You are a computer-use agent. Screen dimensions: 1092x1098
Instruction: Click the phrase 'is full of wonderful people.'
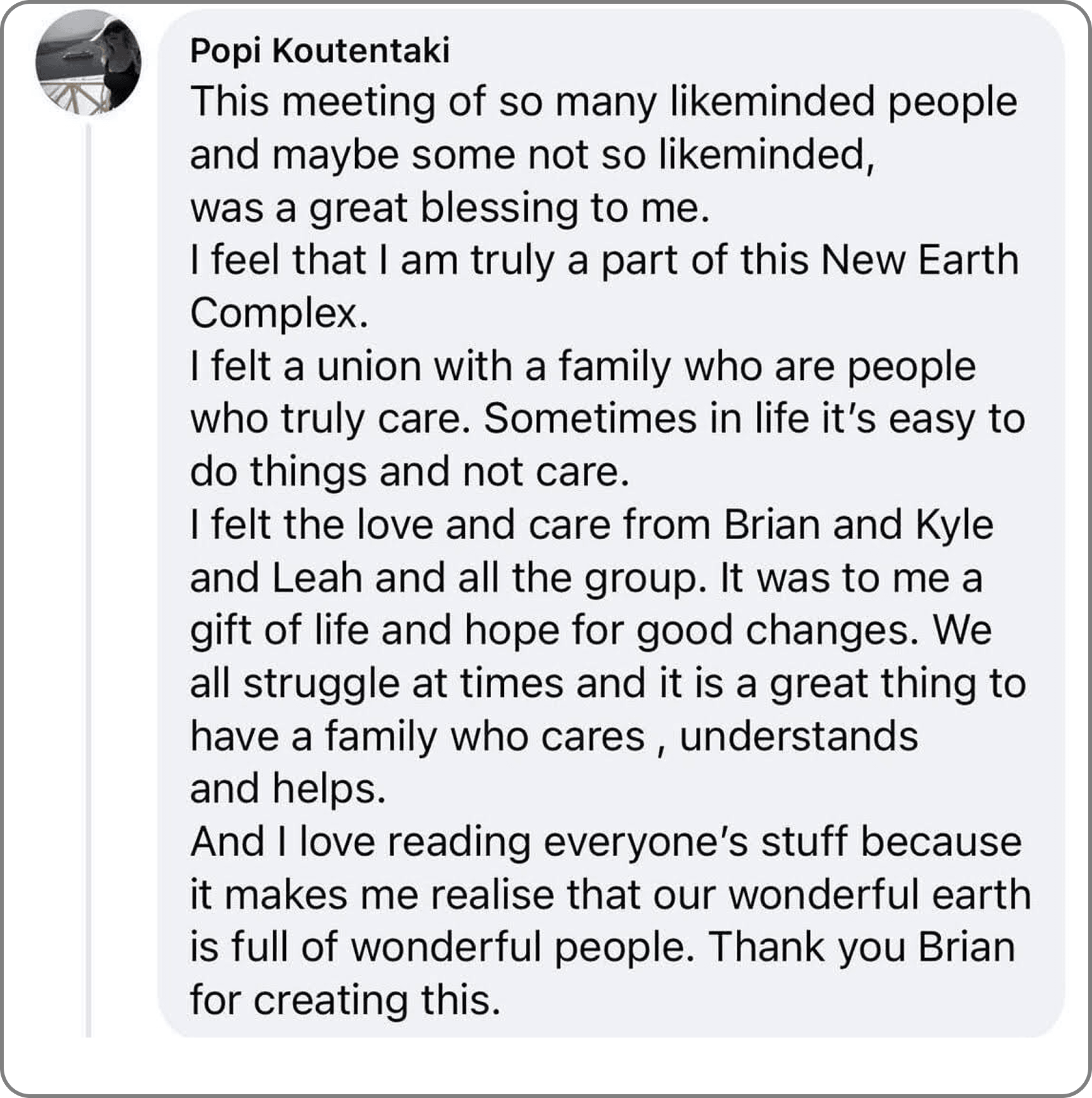tap(443, 947)
